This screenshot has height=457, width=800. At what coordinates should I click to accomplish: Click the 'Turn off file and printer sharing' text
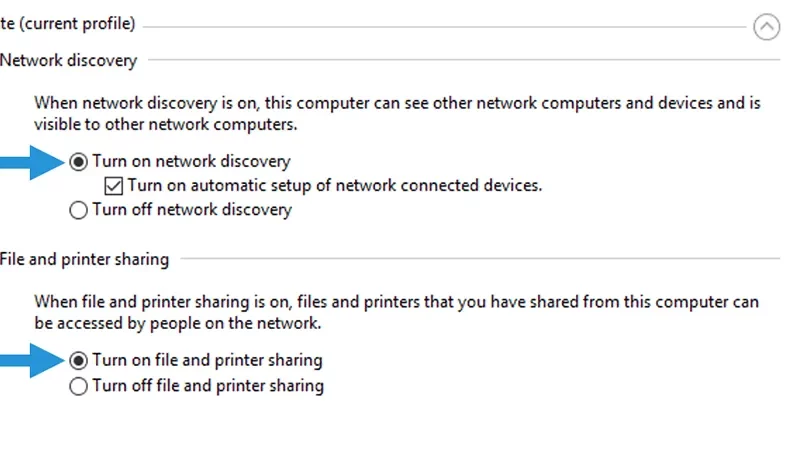point(208,386)
